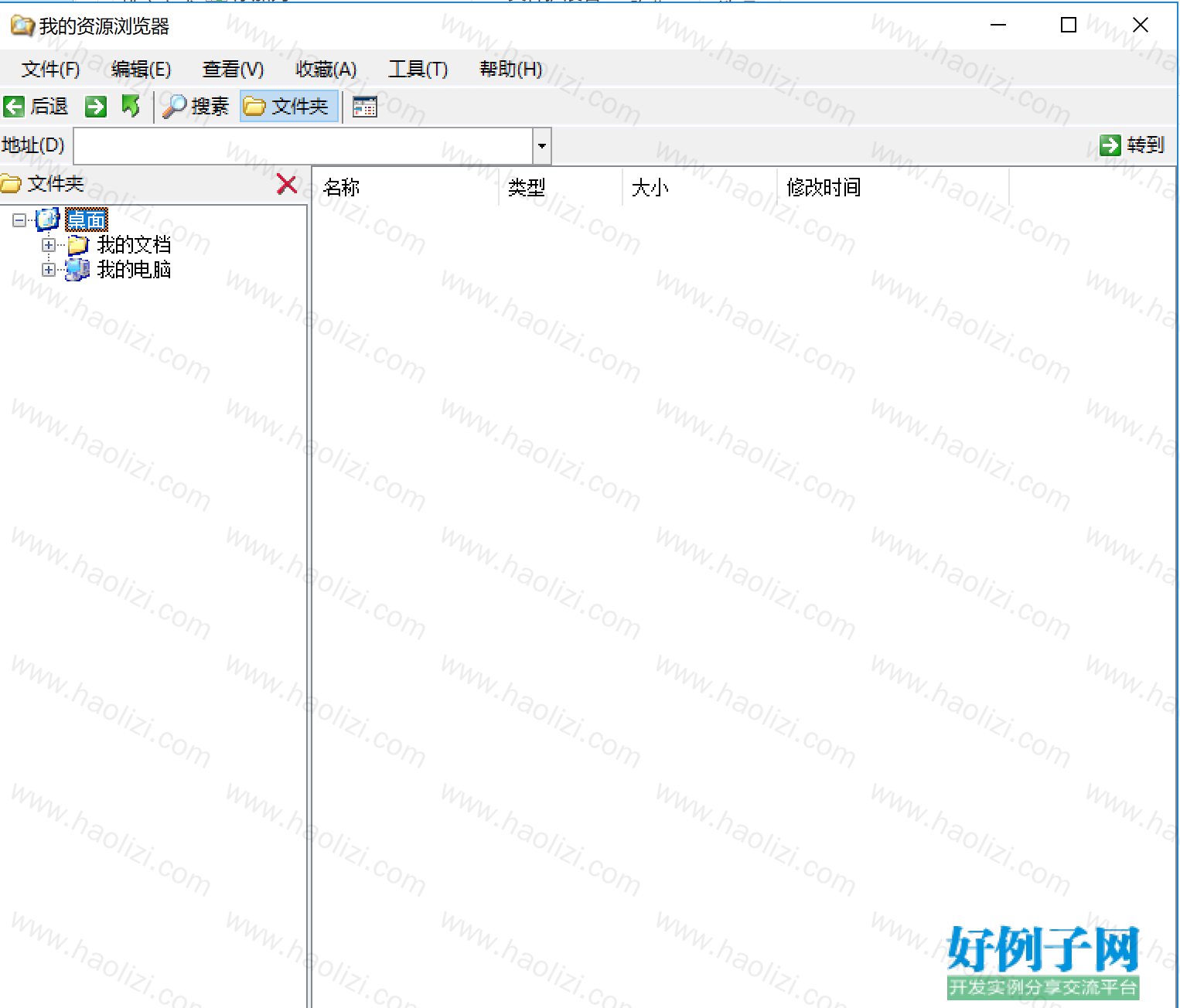Click inside the 地址 address field
Screen dimensions: 1180x1008
point(303,146)
